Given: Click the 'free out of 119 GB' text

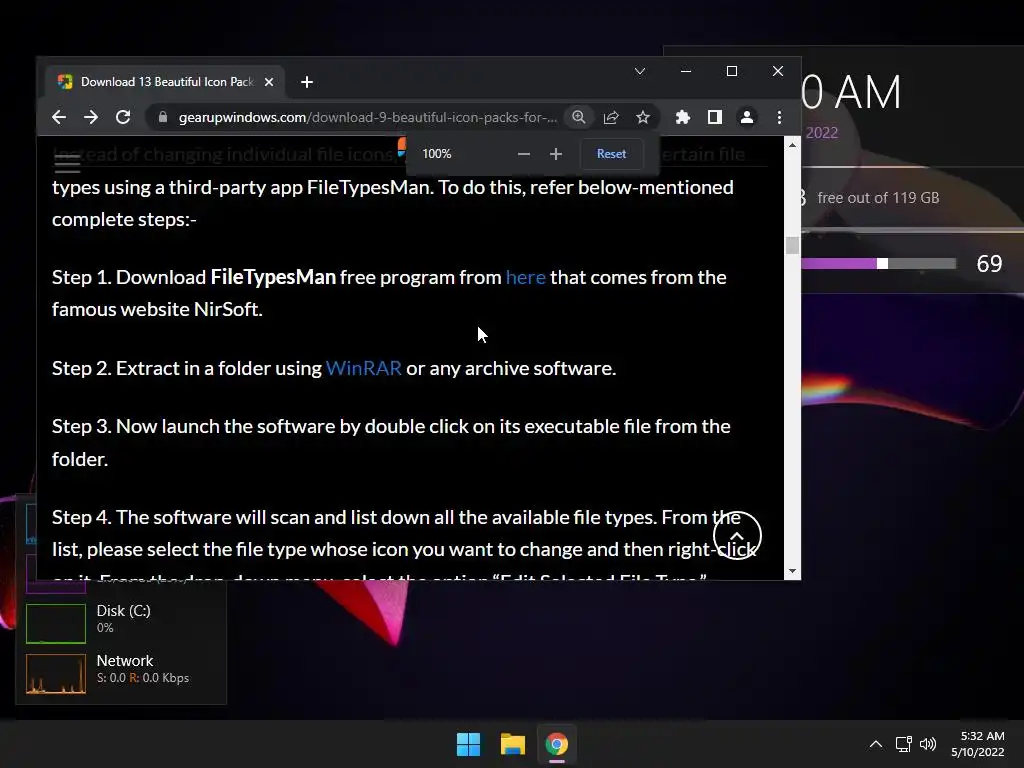Looking at the screenshot, I should [x=878, y=198].
